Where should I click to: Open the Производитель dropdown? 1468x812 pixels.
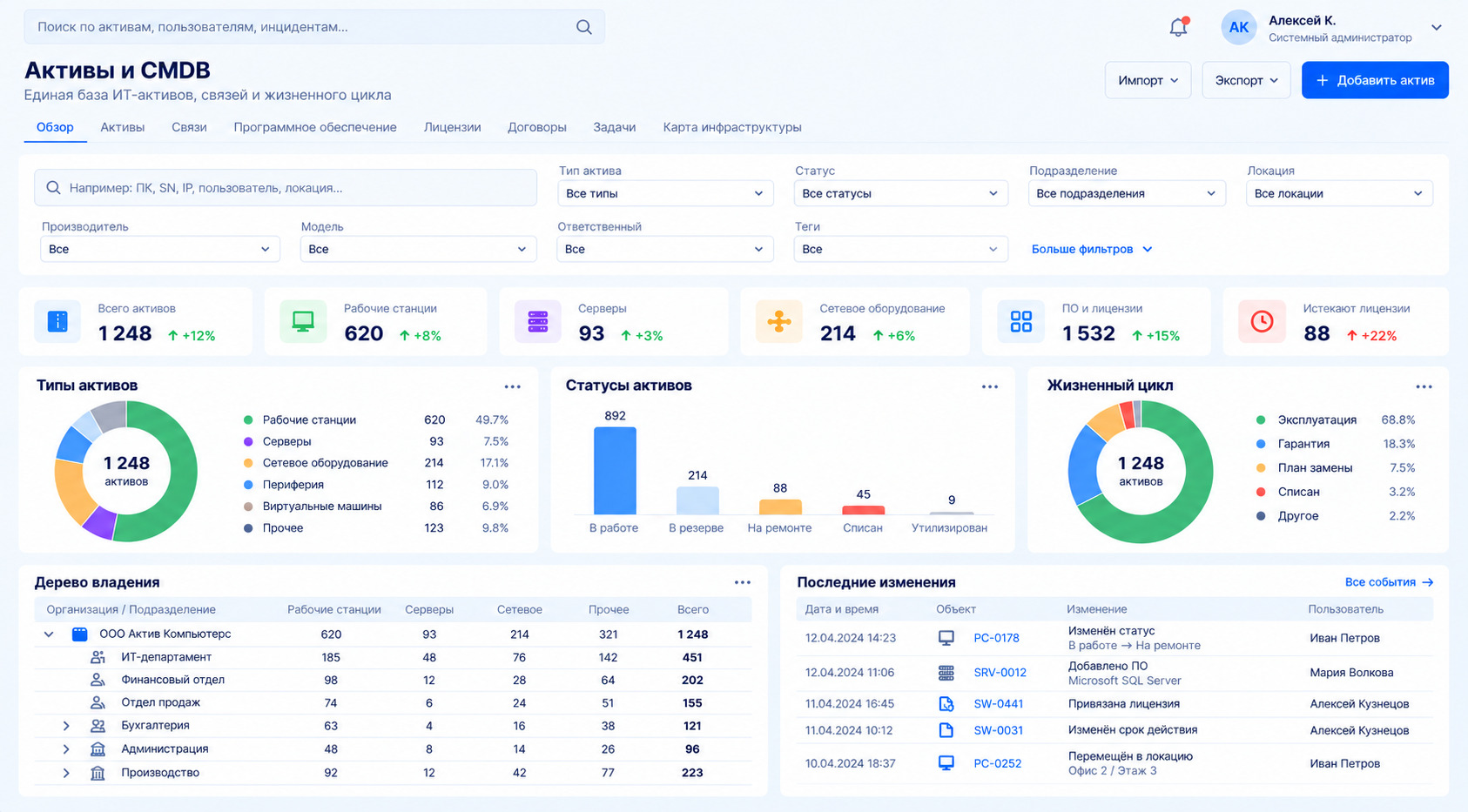pos(160,249)
